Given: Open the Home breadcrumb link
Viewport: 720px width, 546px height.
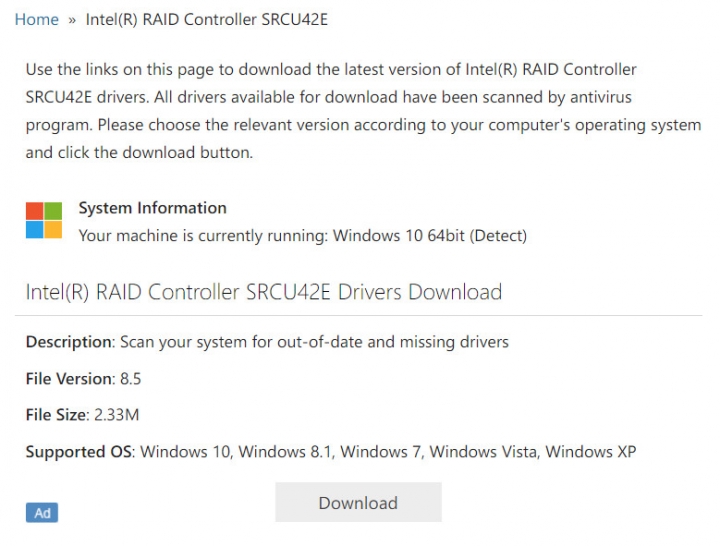Looking at the screenshot, I should click(37, 20).
